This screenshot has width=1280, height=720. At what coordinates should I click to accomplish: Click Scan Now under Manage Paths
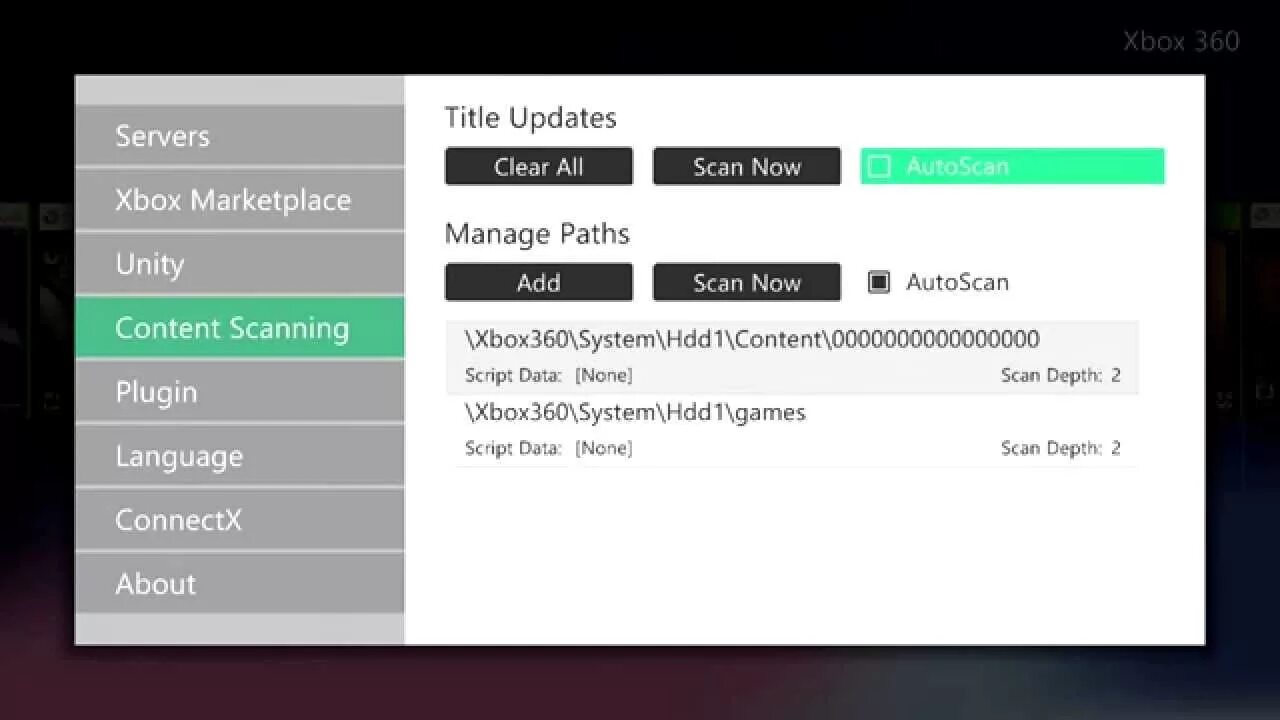point(747,282)
